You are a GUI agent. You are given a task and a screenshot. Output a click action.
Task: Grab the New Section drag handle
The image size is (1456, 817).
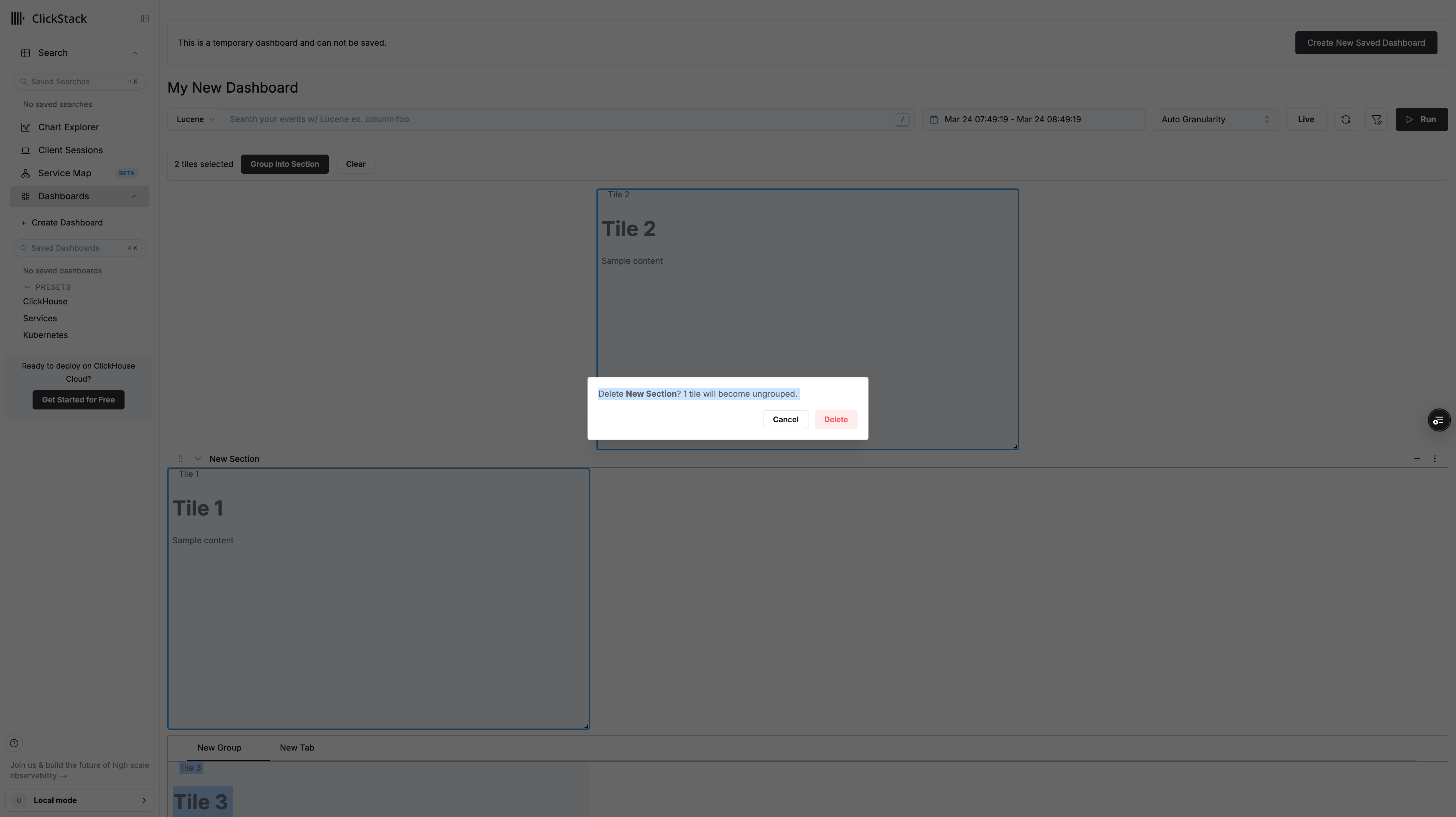180,459
